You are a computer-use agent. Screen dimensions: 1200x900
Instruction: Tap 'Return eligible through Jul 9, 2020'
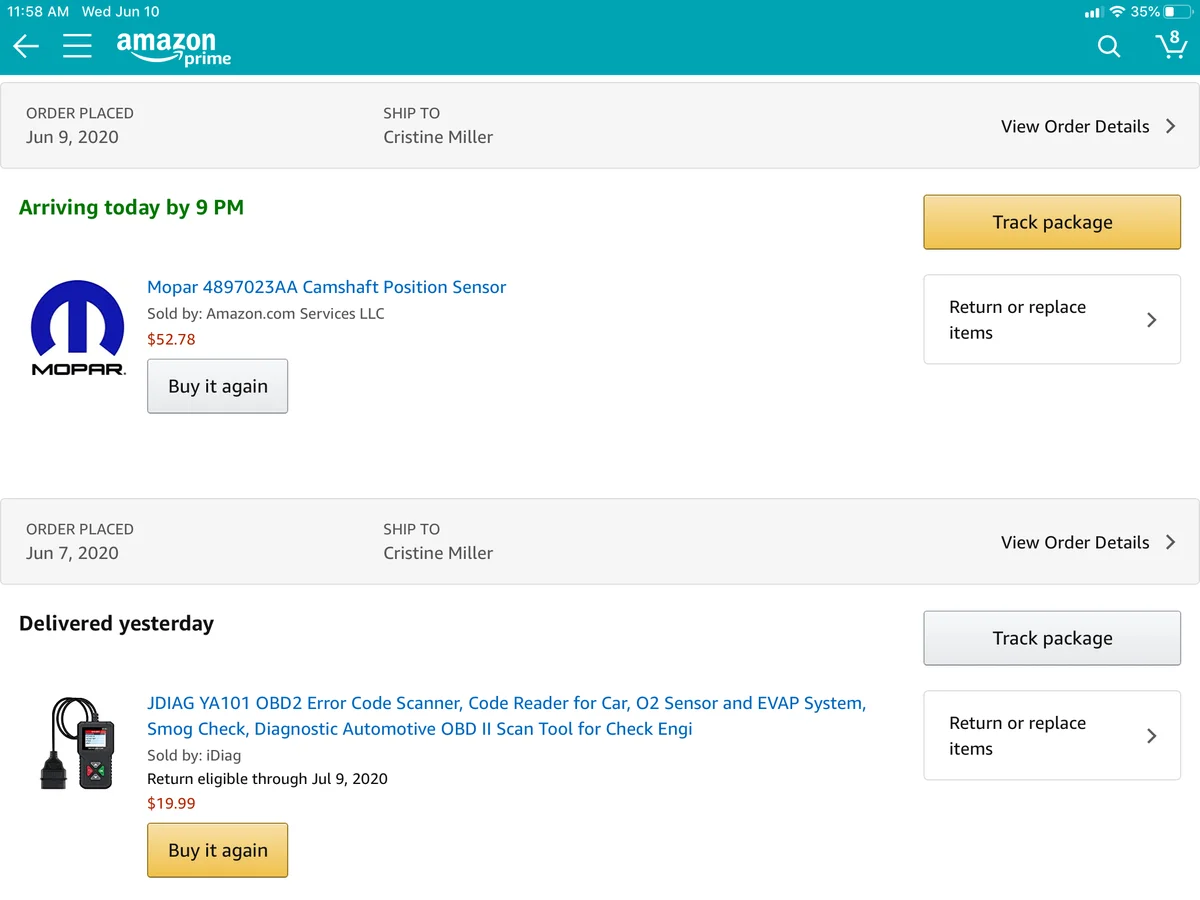pos(267,779)
